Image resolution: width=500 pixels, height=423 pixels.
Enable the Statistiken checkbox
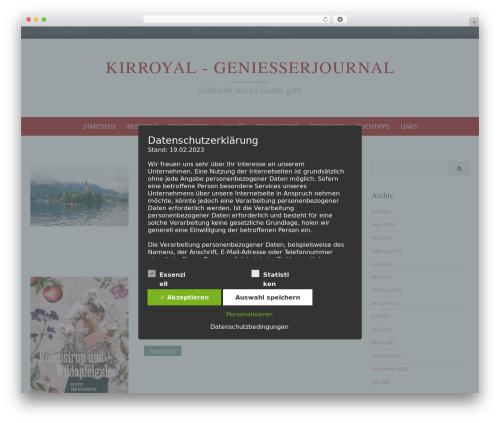(x=255, y=274)
